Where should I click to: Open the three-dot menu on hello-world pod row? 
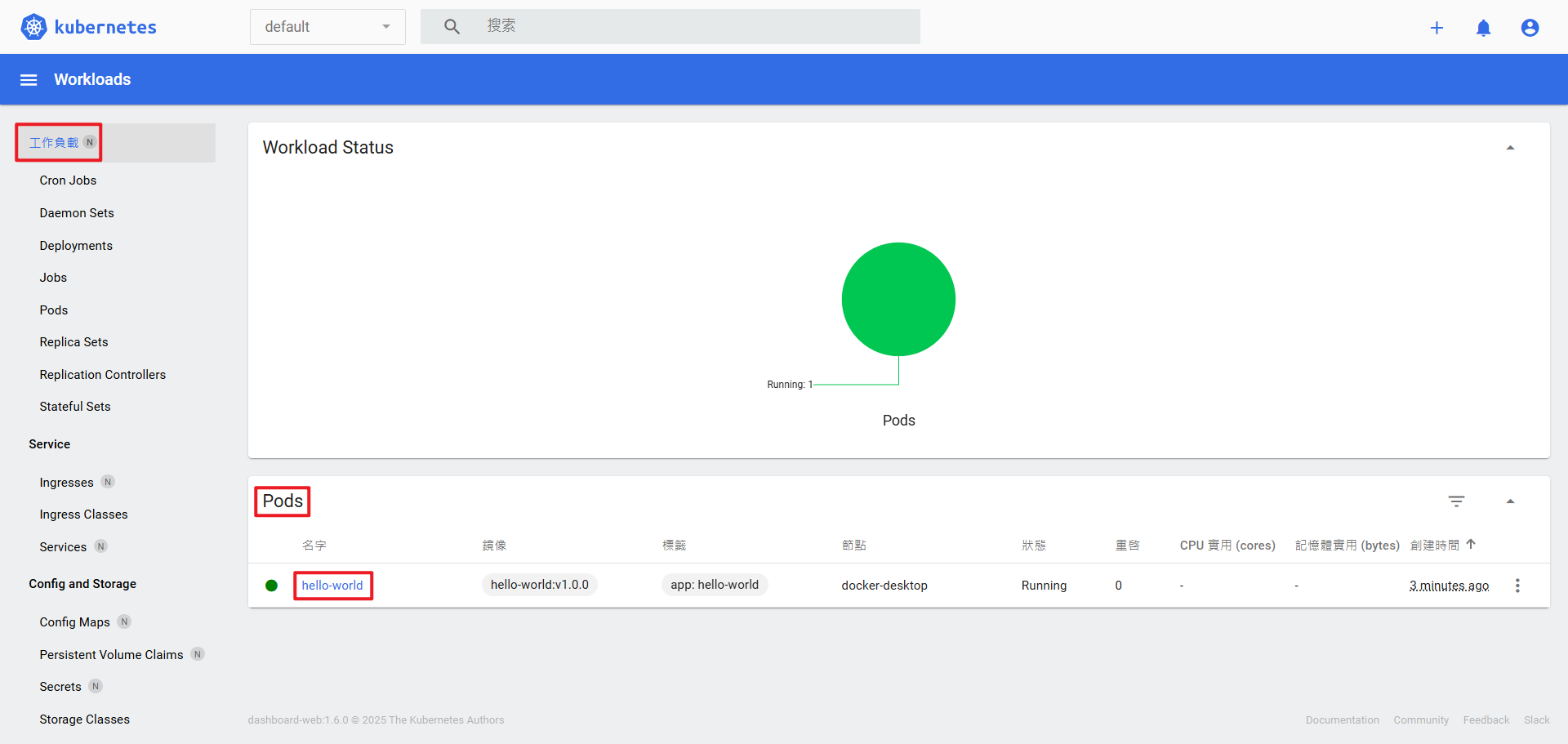1517,586
